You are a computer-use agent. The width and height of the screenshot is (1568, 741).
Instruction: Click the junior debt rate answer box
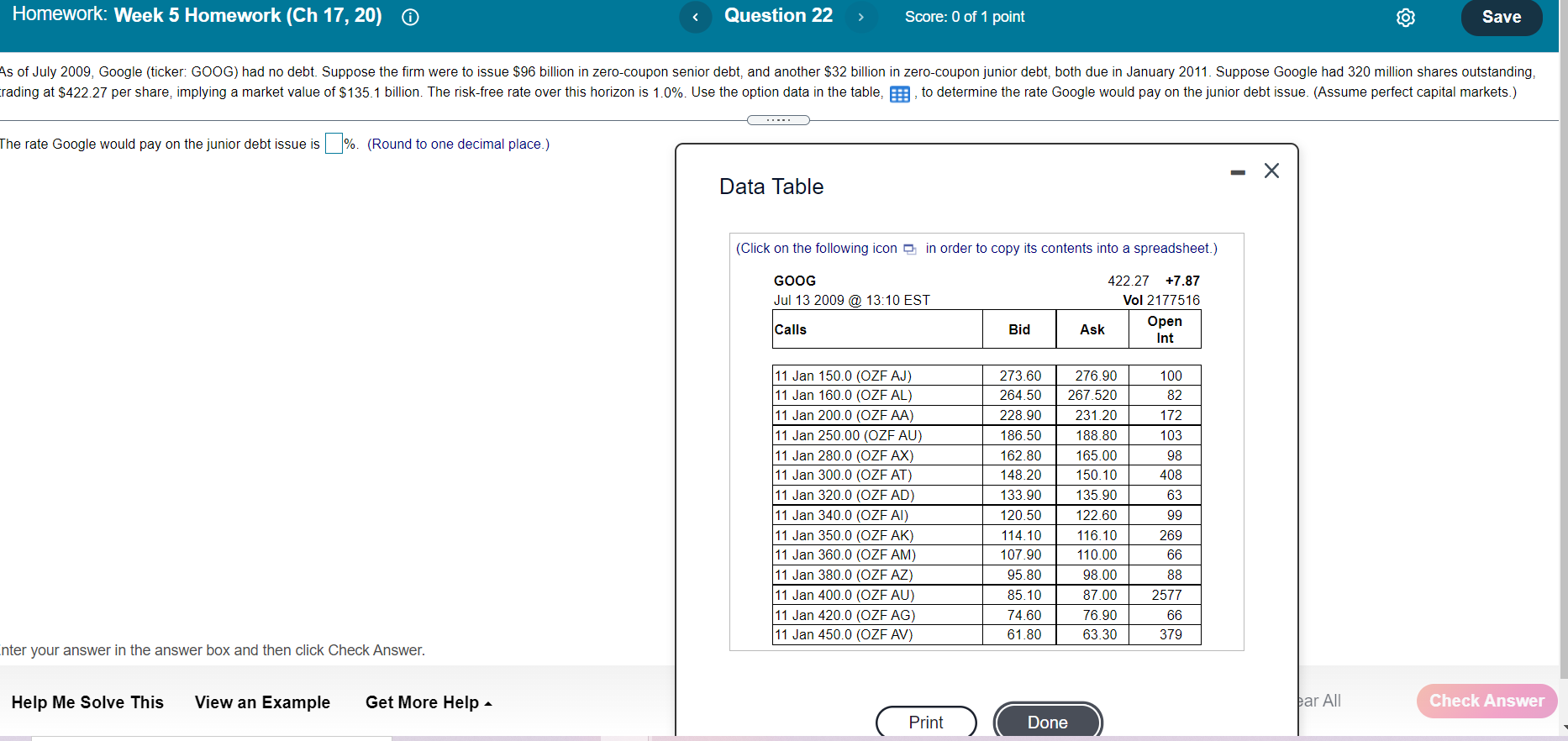click(x=334, y=144)
